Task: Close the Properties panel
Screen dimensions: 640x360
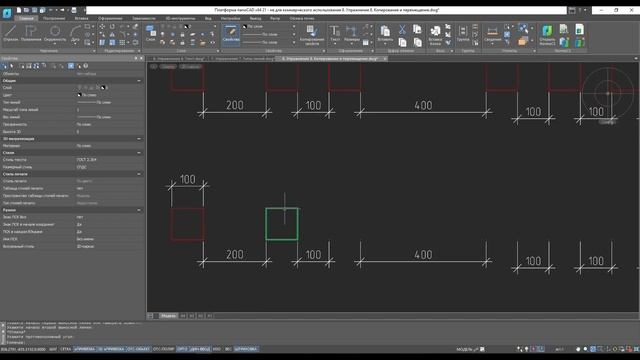Action: coord(141,58)
